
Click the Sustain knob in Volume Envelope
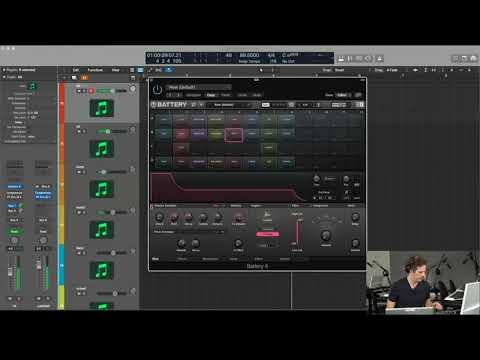203,218
